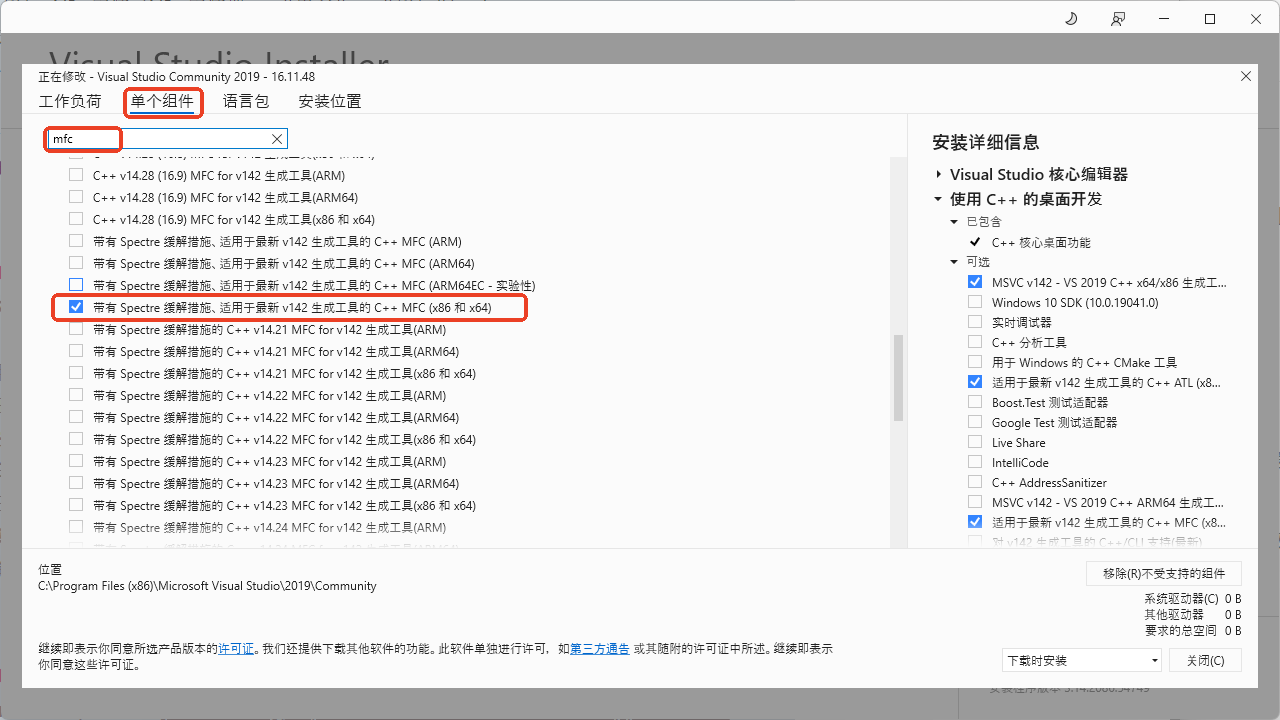Check Spectre C++ v14.21 MFC (ARM64) box

(76, 351)
